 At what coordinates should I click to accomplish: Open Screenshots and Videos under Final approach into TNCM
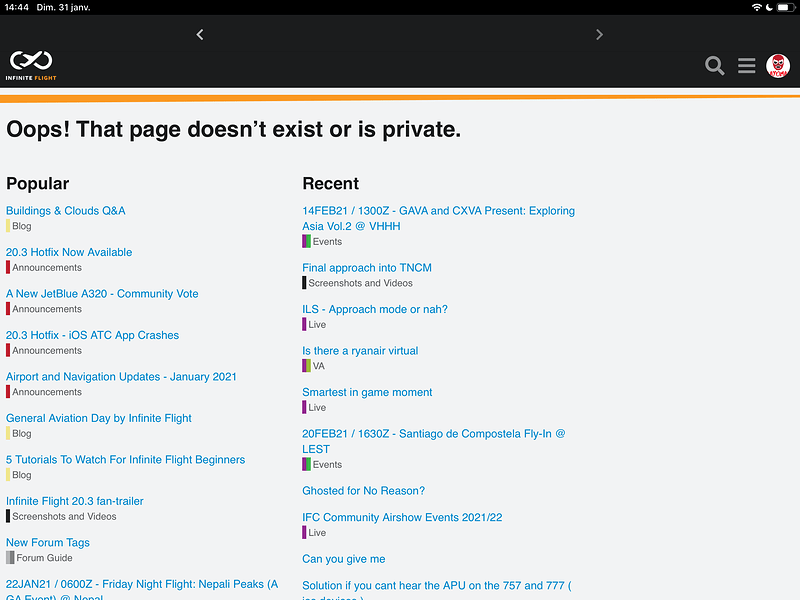358,283
